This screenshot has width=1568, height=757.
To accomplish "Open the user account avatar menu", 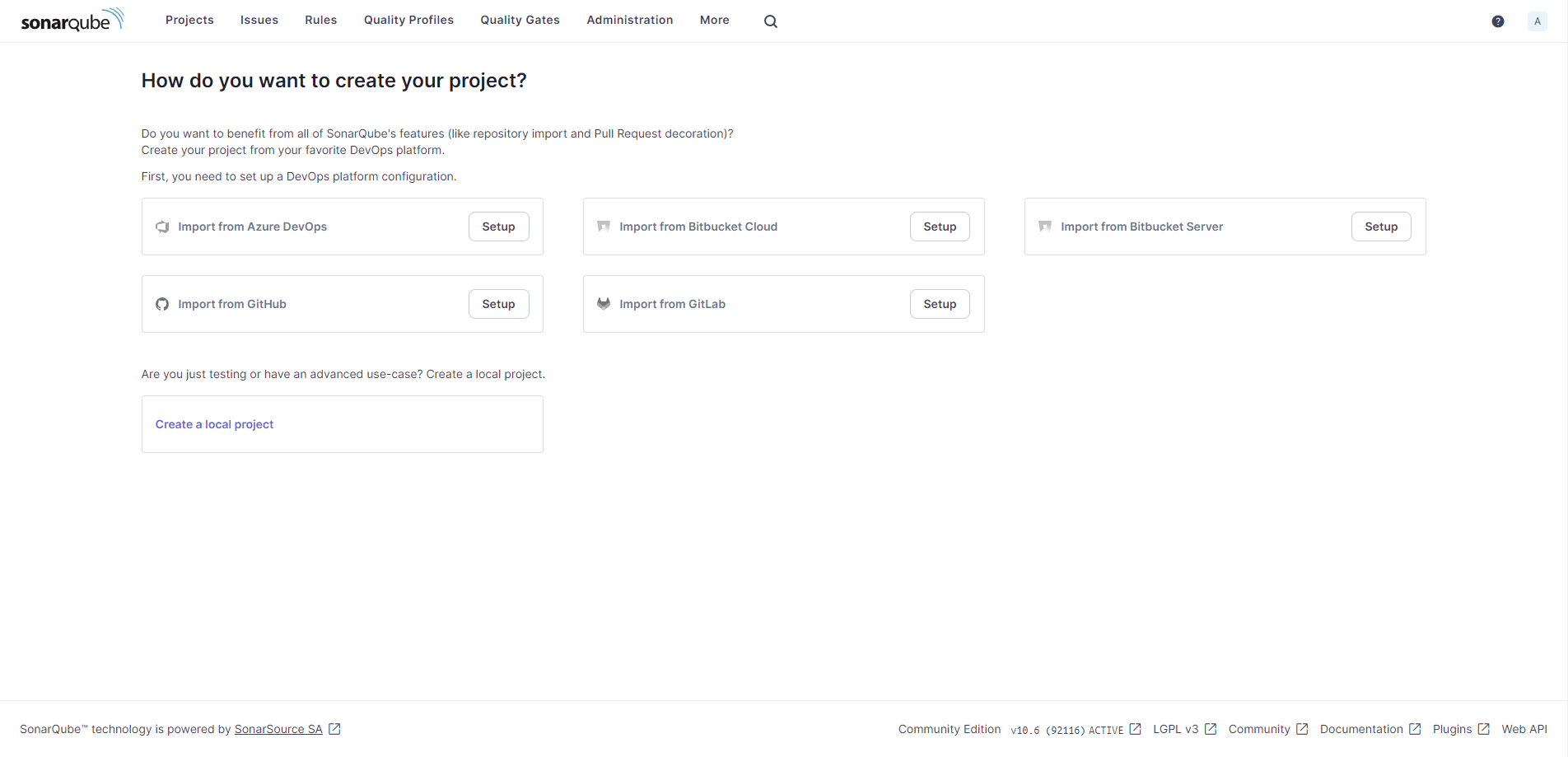I will click(x=1537, y=21).
